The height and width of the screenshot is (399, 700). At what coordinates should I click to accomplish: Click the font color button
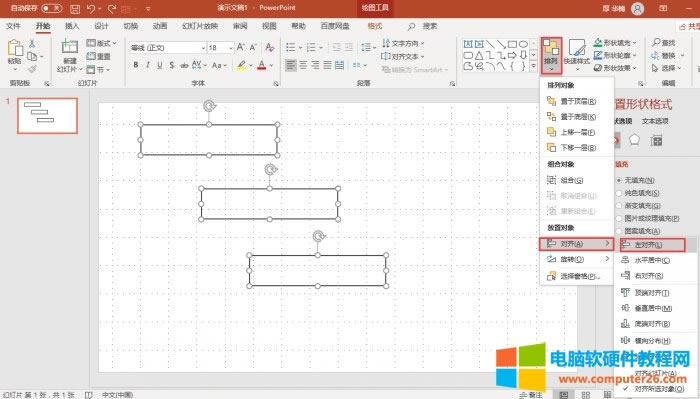(262, 65)
